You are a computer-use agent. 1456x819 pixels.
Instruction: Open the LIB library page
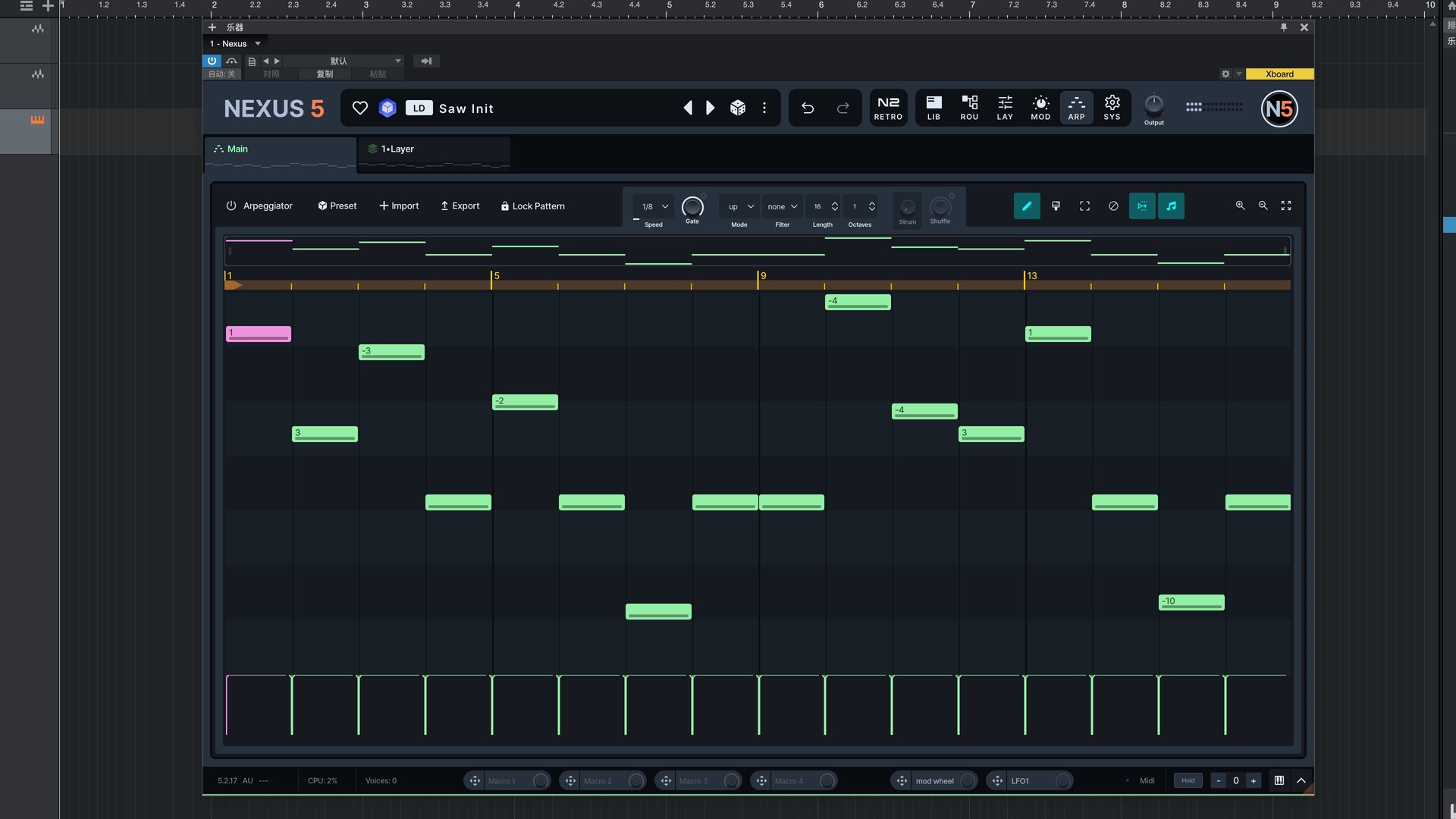934,108
